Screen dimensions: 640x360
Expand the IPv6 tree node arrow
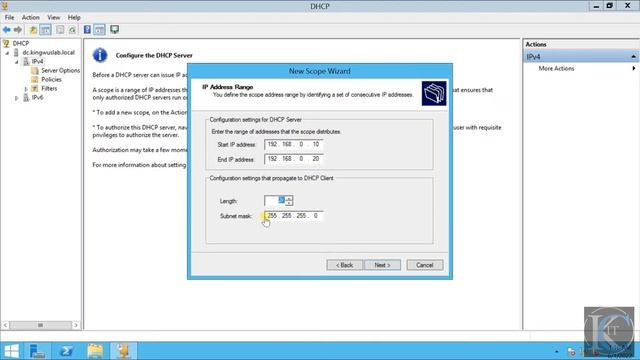[17, 98]
